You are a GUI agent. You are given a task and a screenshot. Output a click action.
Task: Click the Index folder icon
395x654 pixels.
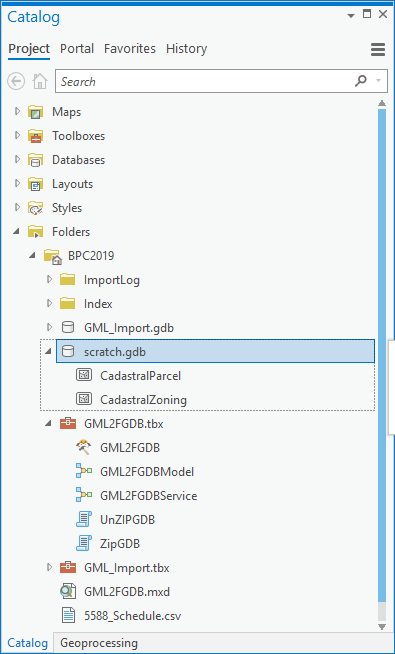click(68, 304)
